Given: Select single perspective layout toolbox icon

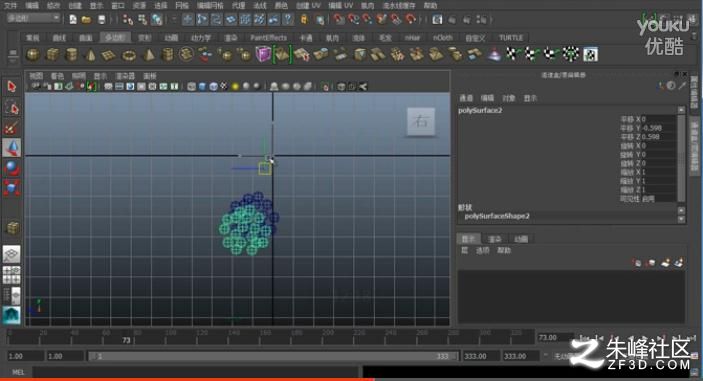Looking at the screenshot, I should 12,254.
